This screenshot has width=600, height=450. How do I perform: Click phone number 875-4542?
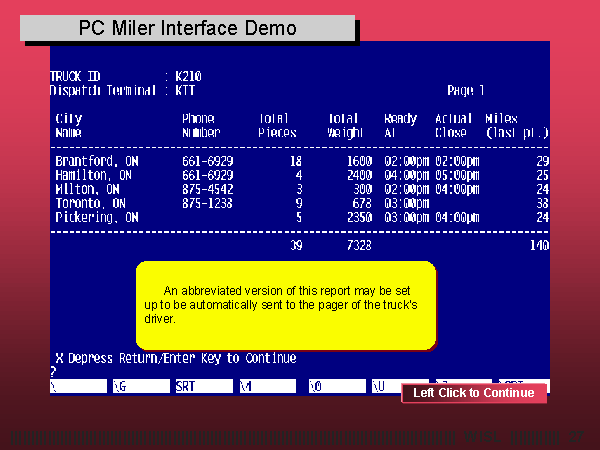pyautogui.click(x=207, y=189)
